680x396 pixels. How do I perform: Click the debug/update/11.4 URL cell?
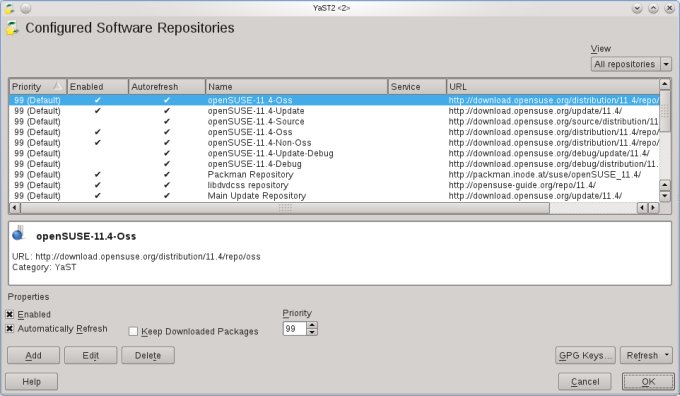[x=549, y=153]
